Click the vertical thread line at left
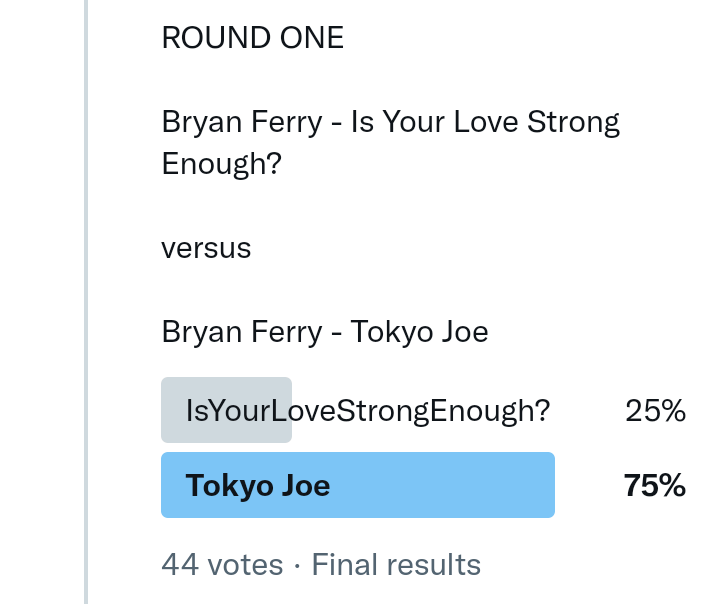 pos(86,300)
